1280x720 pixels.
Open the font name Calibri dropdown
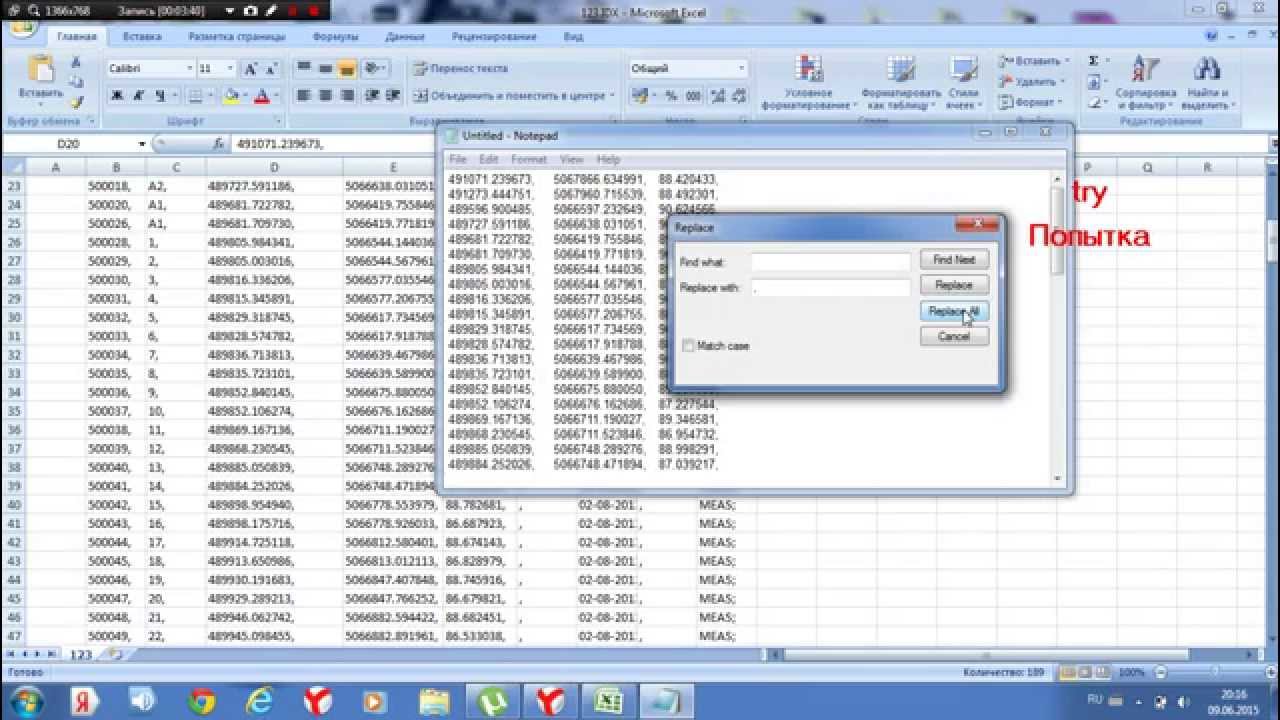pos(189,69)
